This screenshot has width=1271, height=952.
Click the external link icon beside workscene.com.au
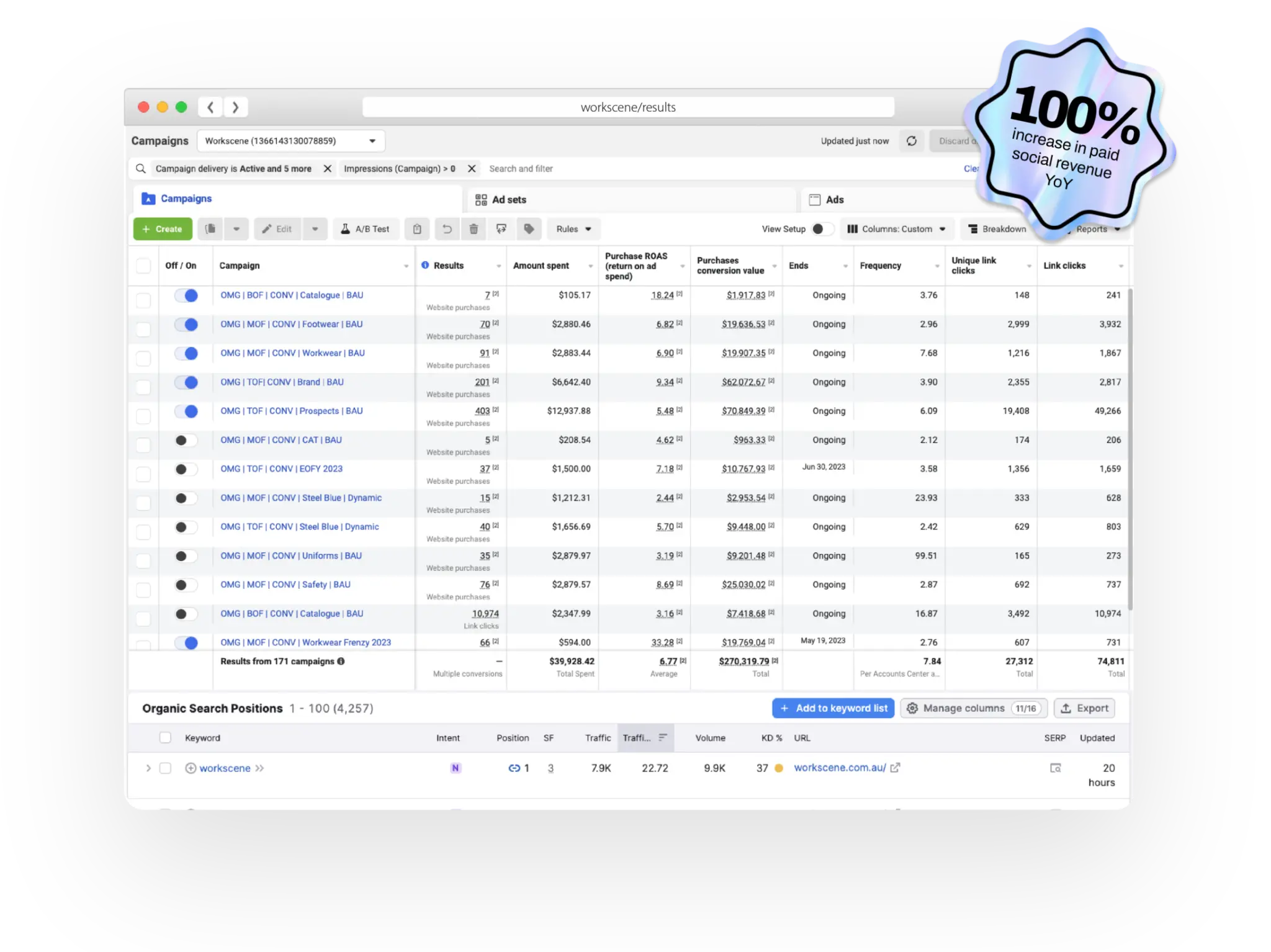coord(895,768)
